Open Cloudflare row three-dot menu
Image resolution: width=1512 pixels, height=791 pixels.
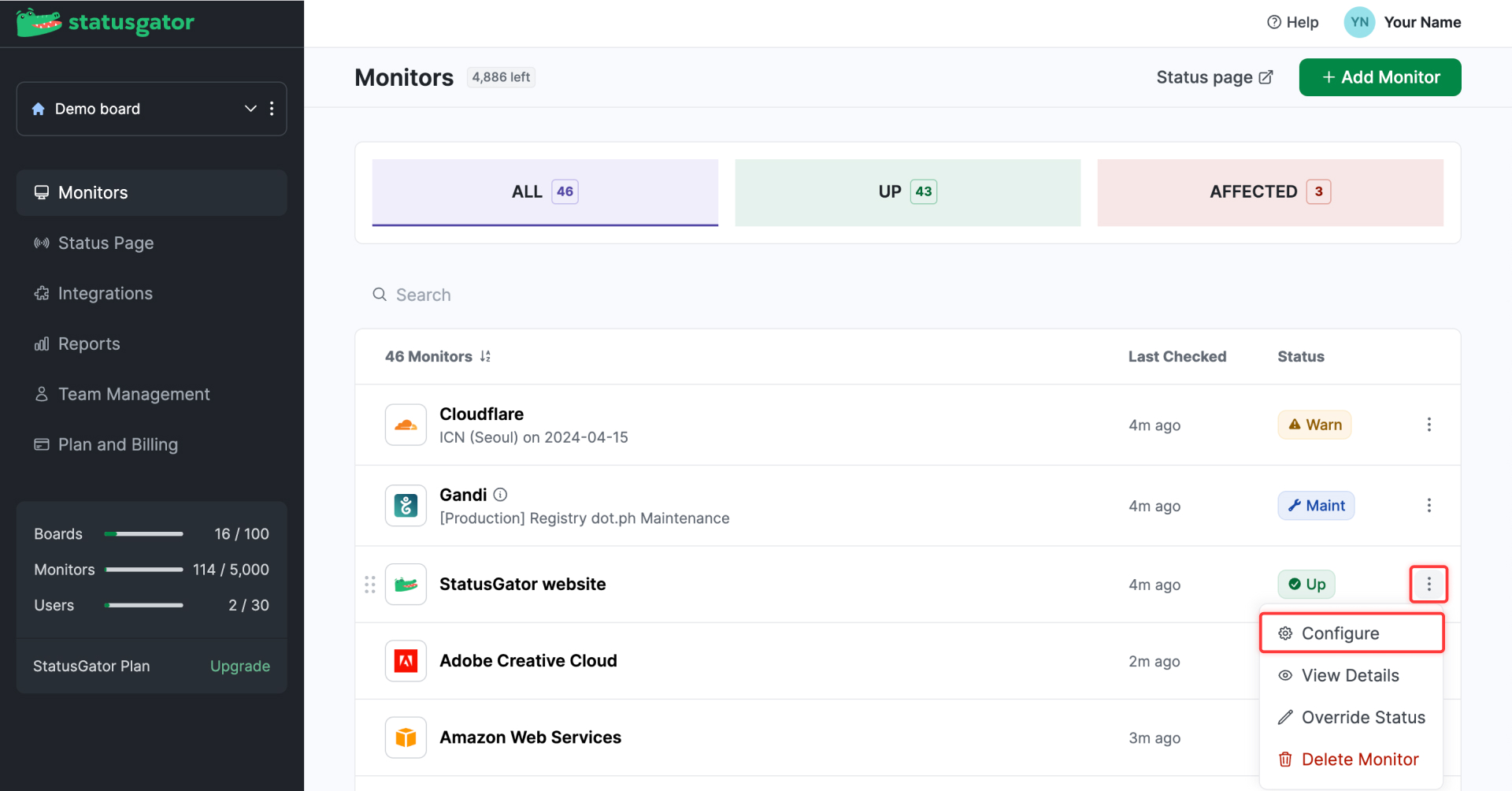click(x=1429, y=425)
